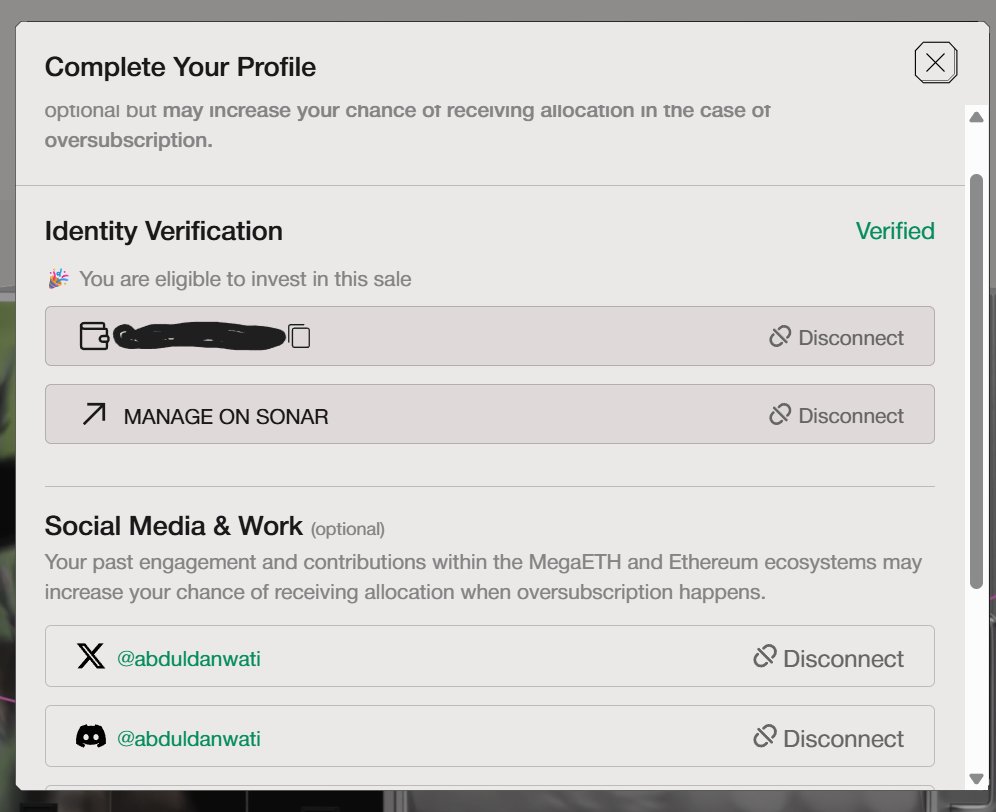The image size is (996, 812).
Task: Click the unlink icon in the Sonar row
Action: point(780,414)
